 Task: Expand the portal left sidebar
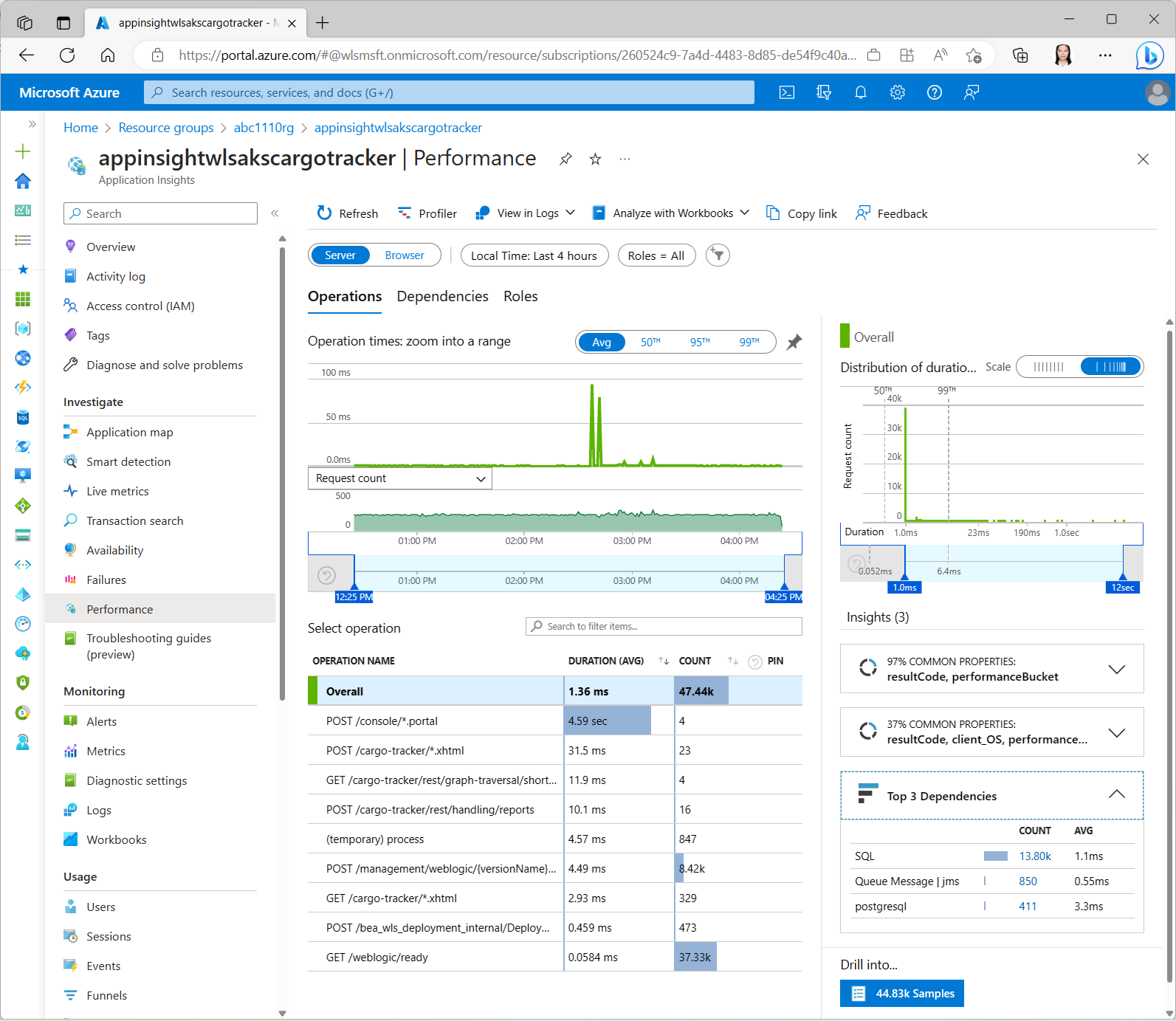[x=32, y=124]
